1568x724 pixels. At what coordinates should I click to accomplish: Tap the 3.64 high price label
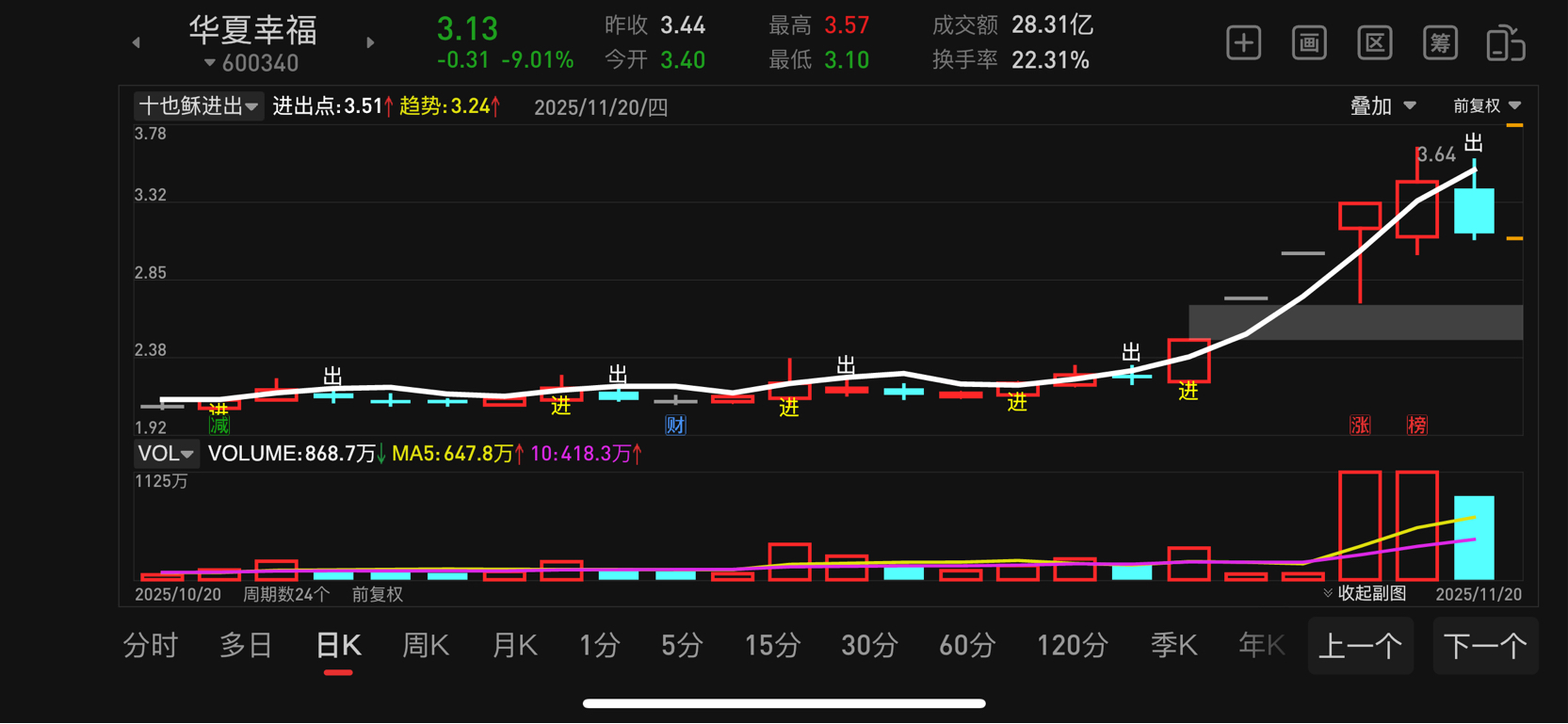[1436, 154]
